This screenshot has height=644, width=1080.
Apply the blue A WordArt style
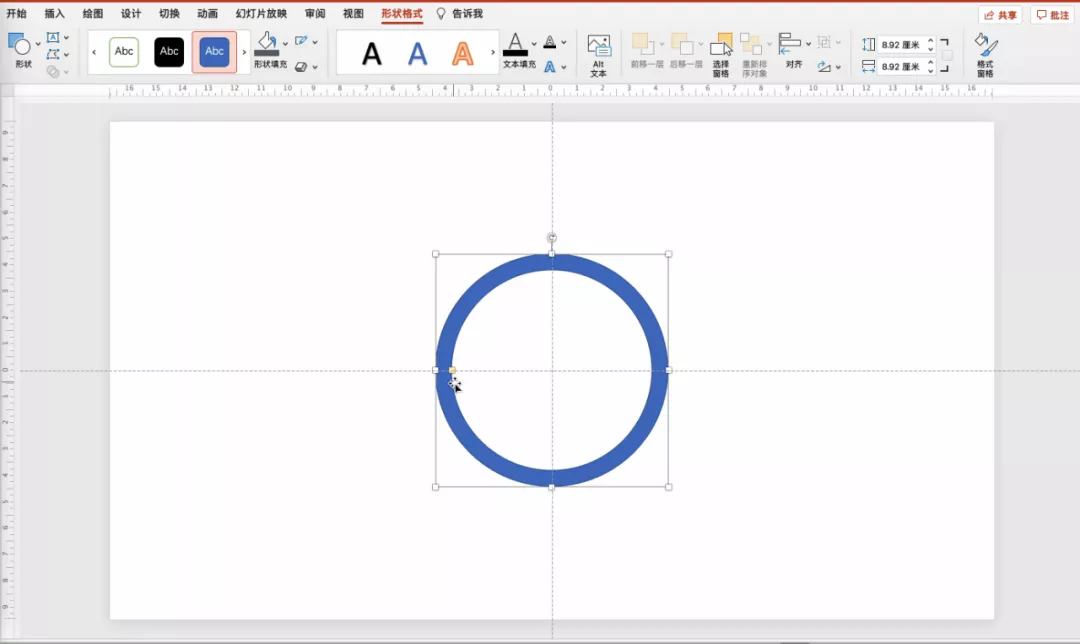pyautogui.click(x=417, y=53)
